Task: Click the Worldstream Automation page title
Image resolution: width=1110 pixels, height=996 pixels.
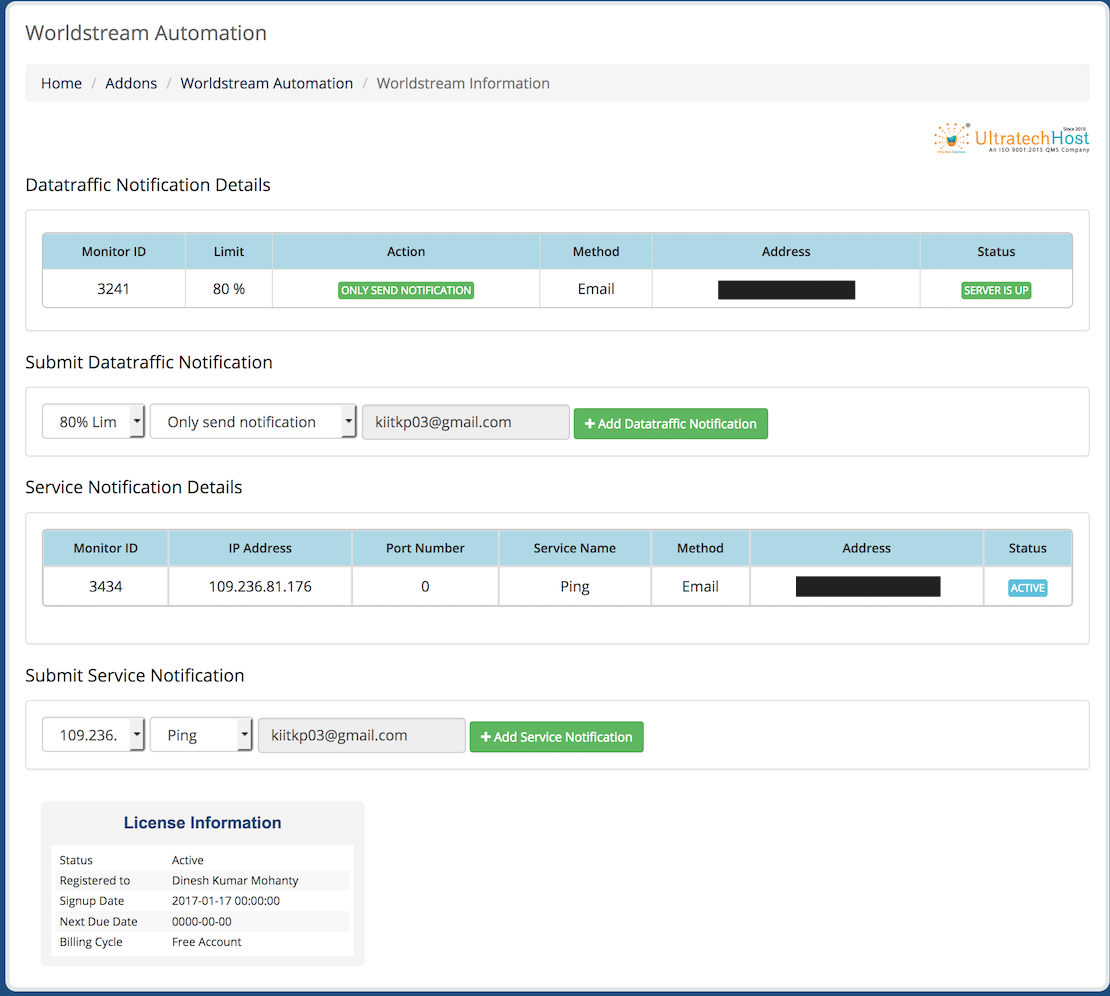Action: click(x=146, y=33)
